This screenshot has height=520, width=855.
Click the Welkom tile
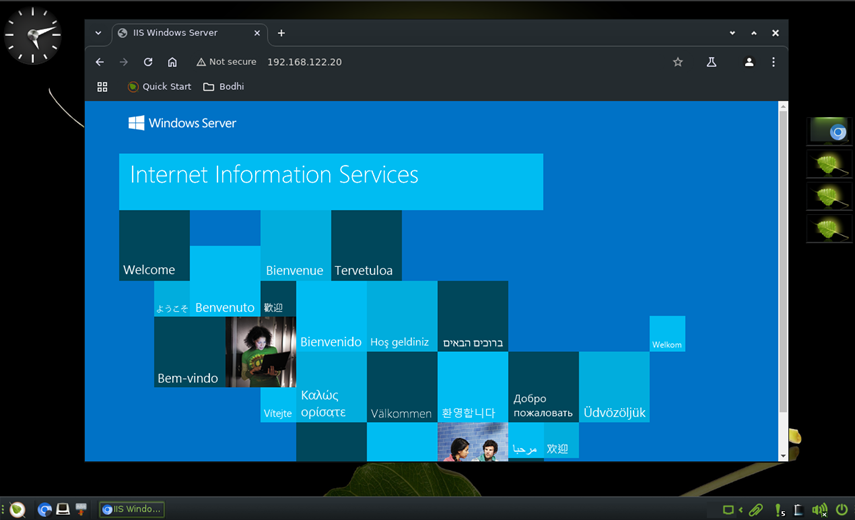[667, 334]
